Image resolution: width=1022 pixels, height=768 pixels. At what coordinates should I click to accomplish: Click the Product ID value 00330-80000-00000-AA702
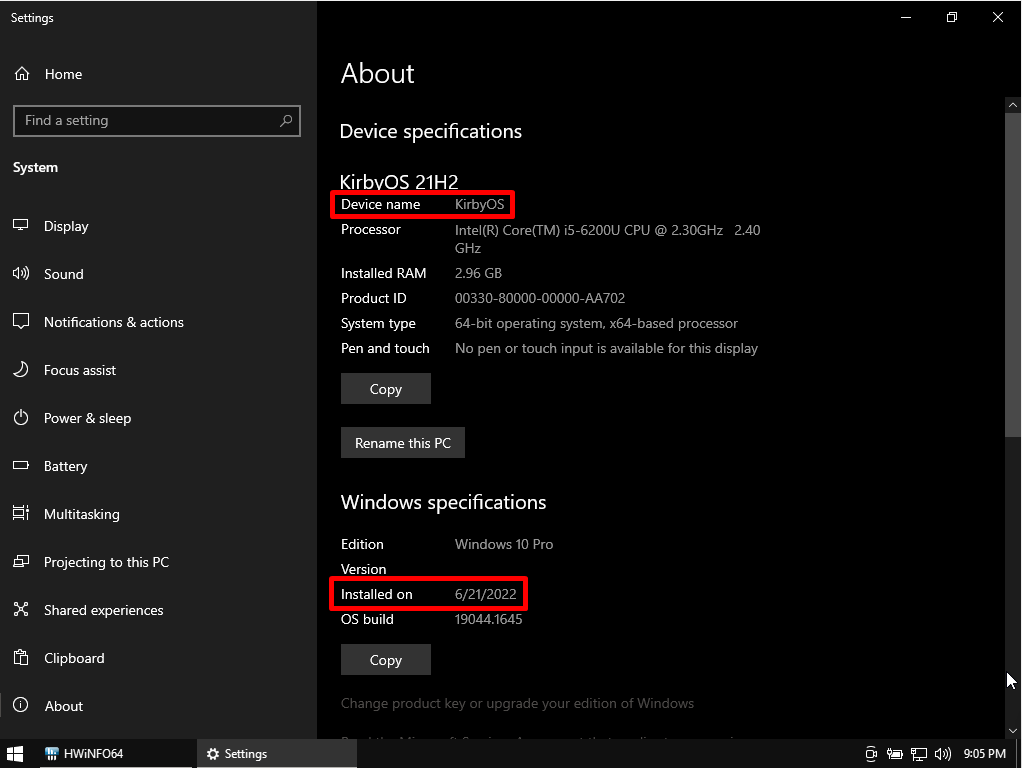tap(540, 299)
